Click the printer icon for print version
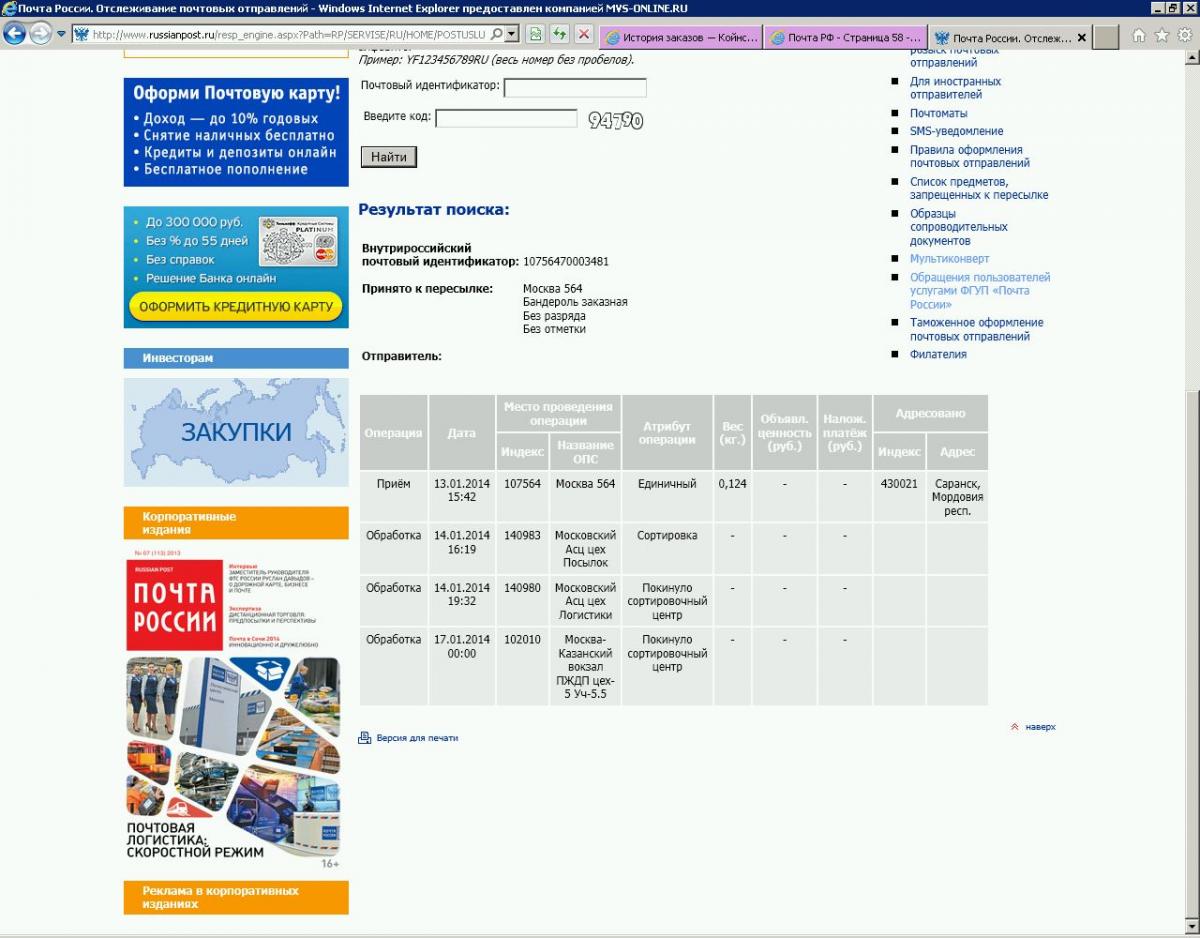The image size is (1200, 938). coord(365,738)
